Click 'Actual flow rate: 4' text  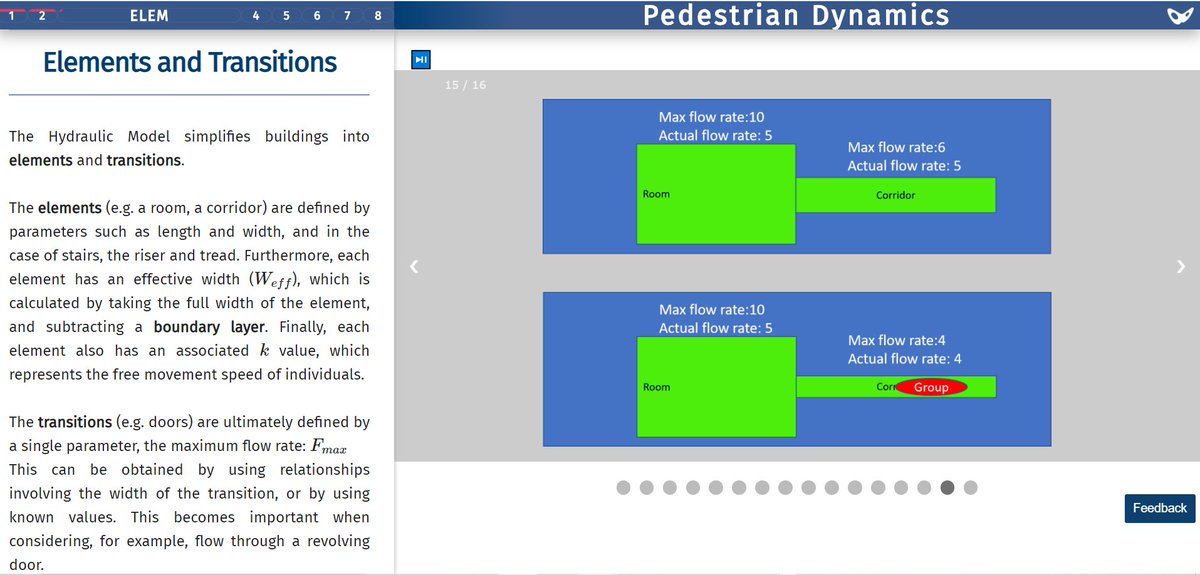[905, 359]
